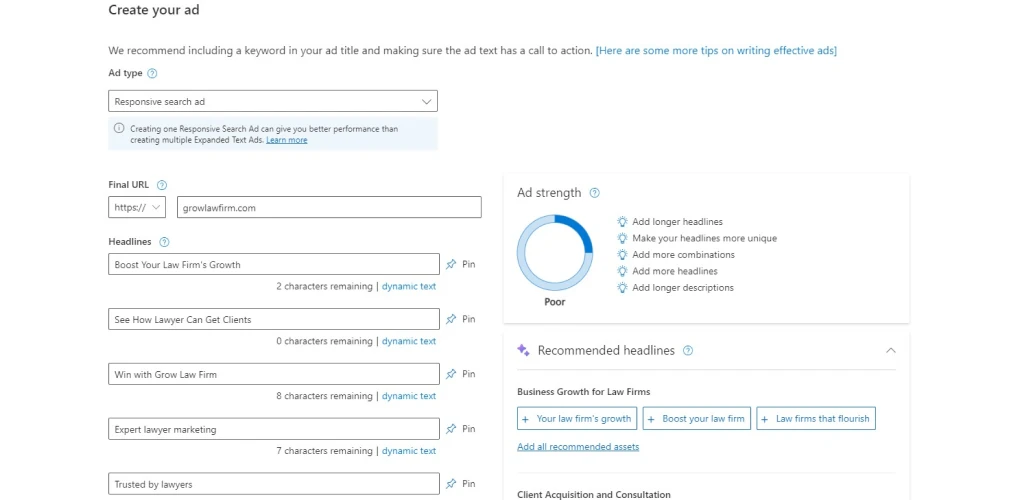Click dynamic text under first headline
Screen dimensions: 1024x500
[409, 286]
